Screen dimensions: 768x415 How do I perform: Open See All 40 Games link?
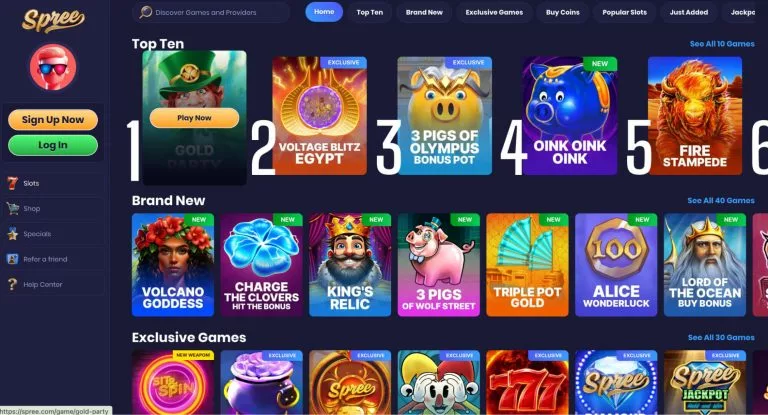[721, 200]
